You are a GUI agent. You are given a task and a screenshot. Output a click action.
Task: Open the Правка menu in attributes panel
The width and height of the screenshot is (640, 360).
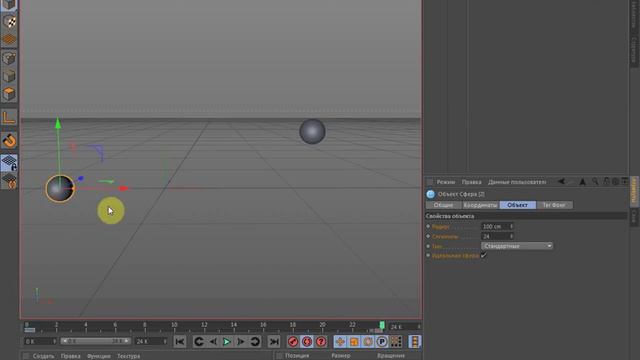(x=471, y=182)
